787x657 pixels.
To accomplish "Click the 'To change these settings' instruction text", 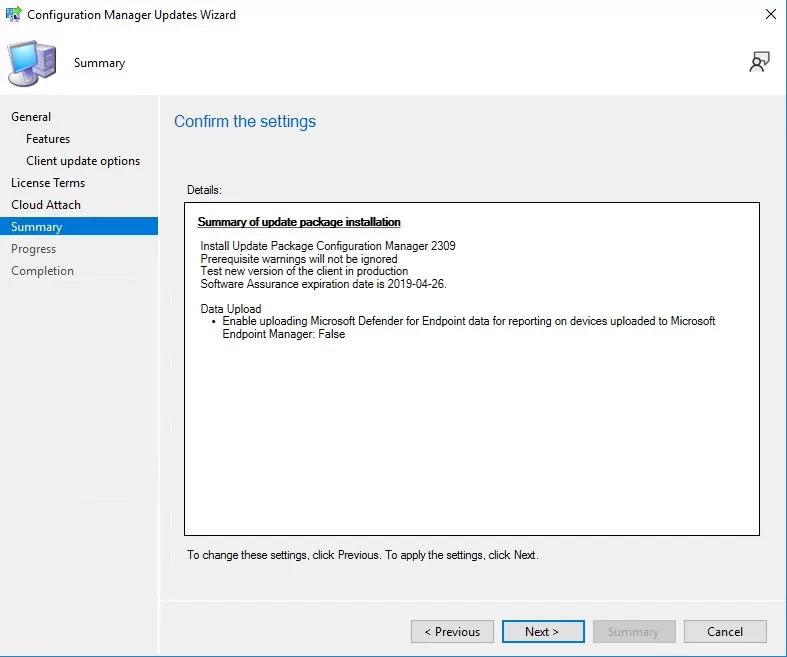I will point(363,555).
